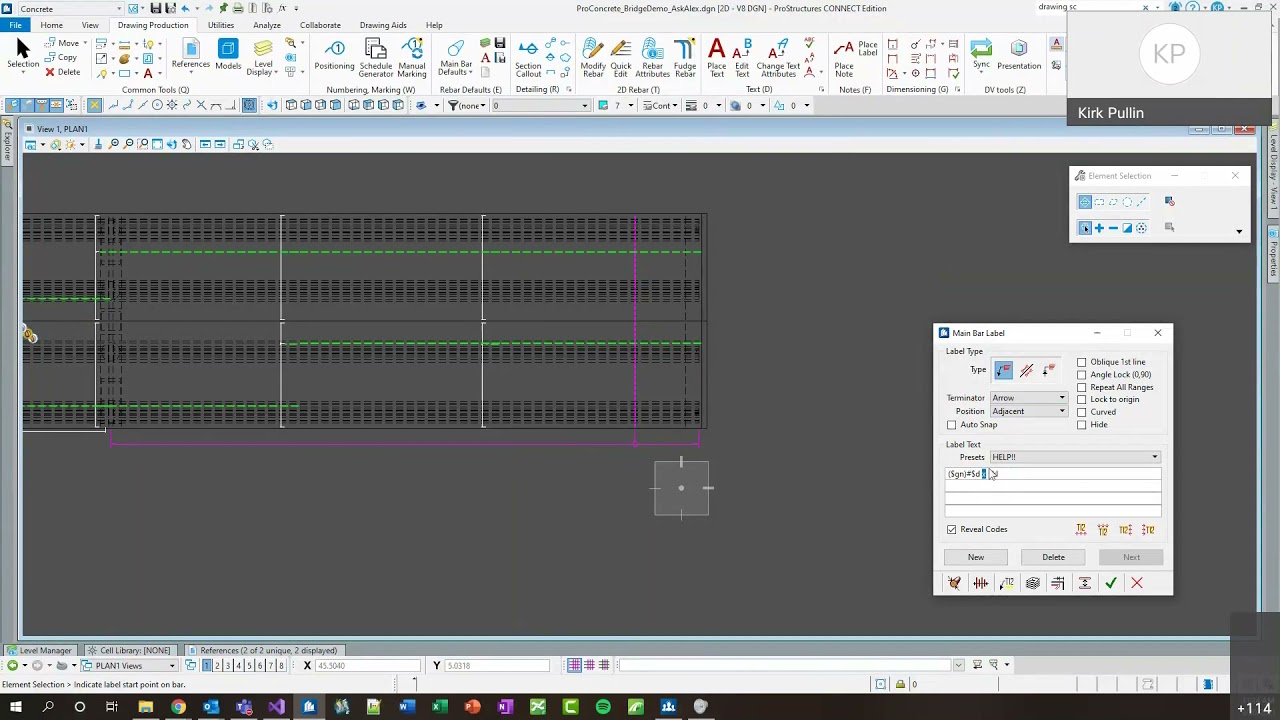1280x720 pixels.
Task: Open the References tool
Action: click(x=190, y=55)
